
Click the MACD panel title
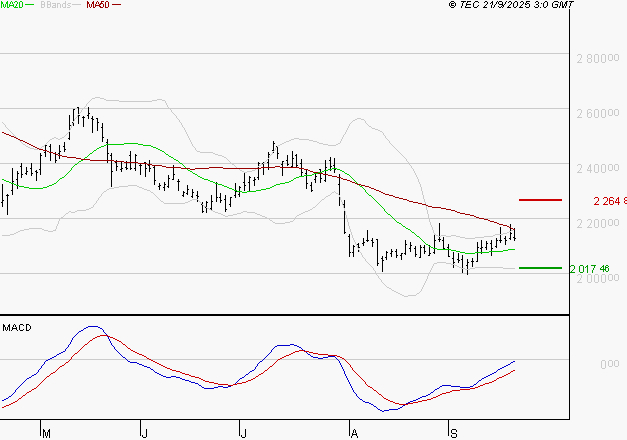point(16,327)
